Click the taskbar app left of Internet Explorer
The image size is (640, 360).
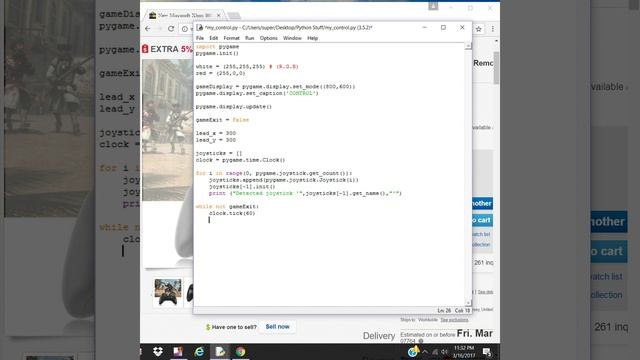[x=178, y=351]
